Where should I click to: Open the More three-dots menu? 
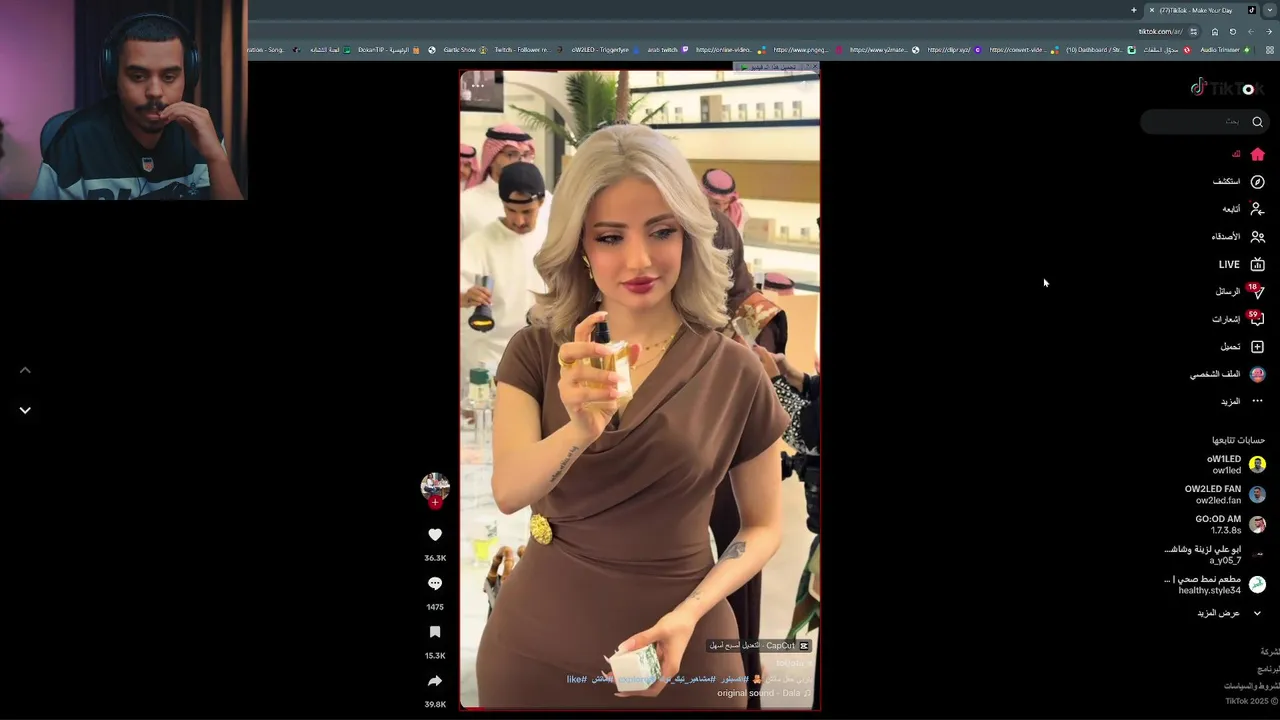pos(1257,401)
